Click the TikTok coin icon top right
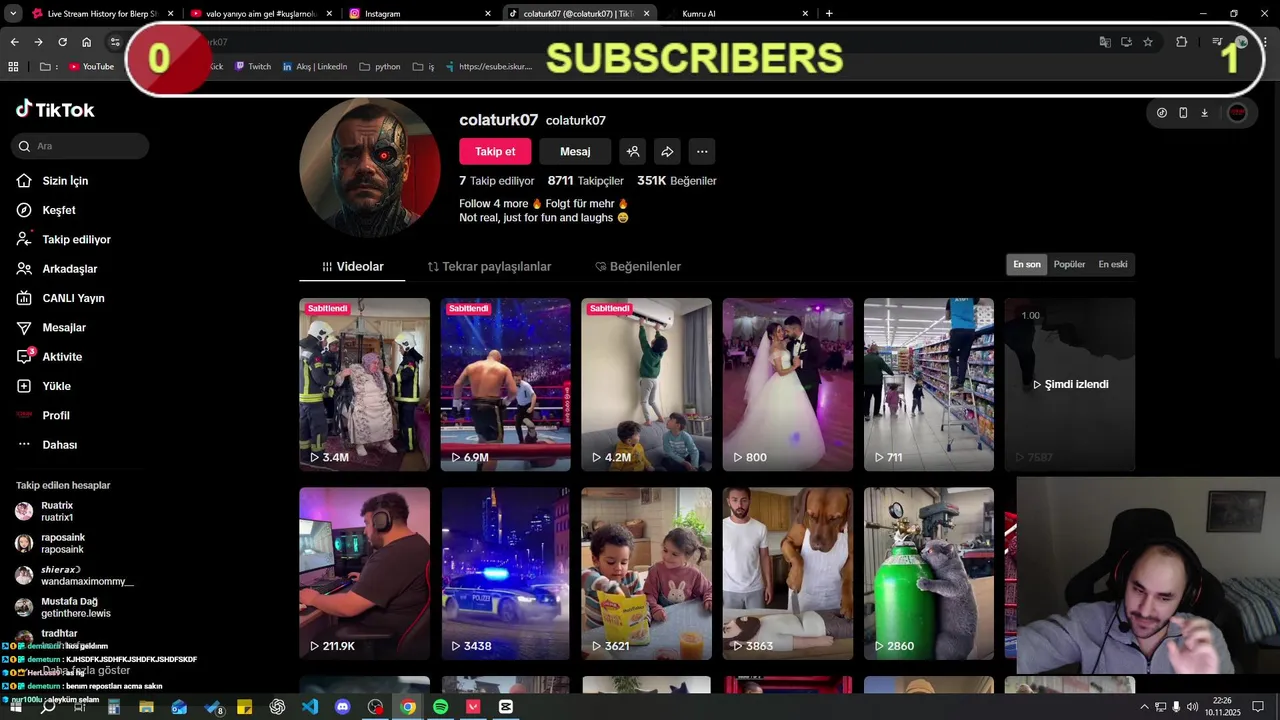 (x=1161, y=113)
